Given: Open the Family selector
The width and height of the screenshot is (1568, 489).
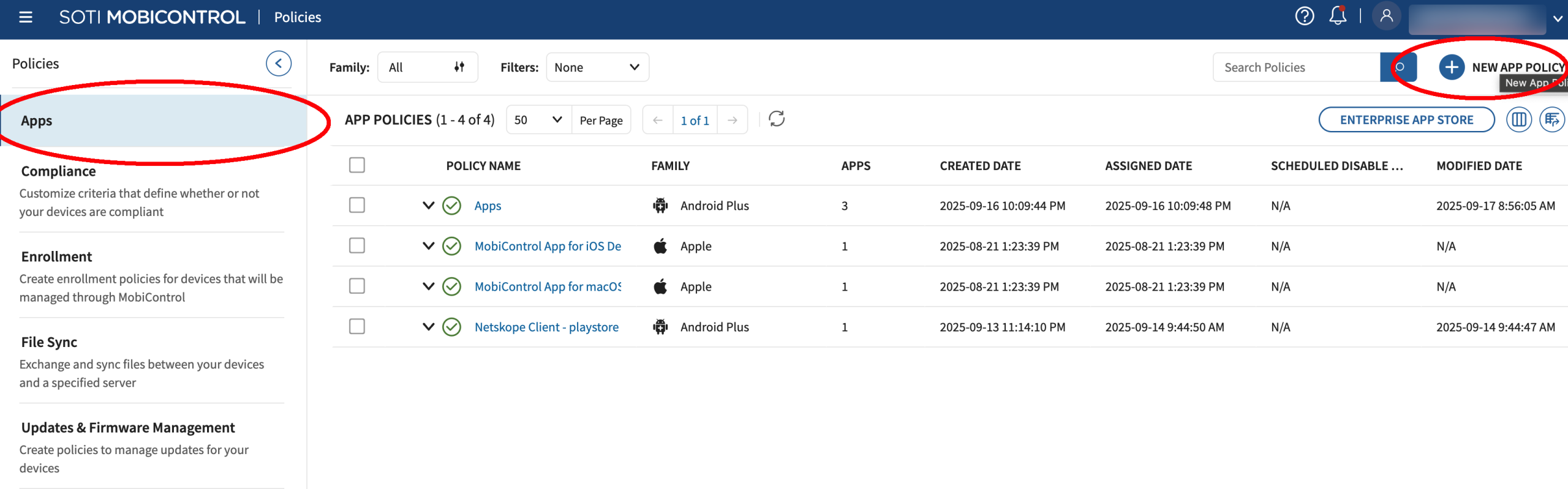Looking at the screenshot, I should [x=428, y=67].
